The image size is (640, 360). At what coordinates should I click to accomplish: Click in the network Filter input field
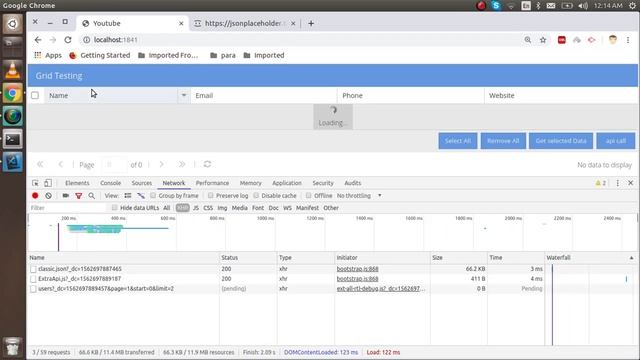67,208
